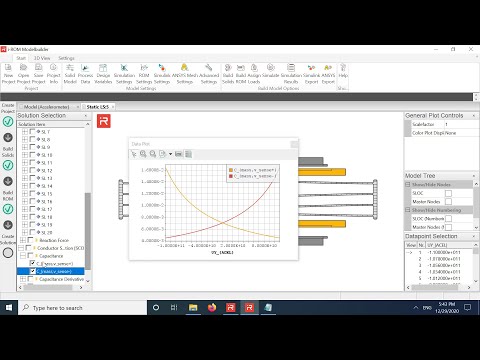Click the Build ROM ribbon icon
Image resolution: width=480 pixels, height=360 pixels.
pyautogui.click(x=241, y=74)
